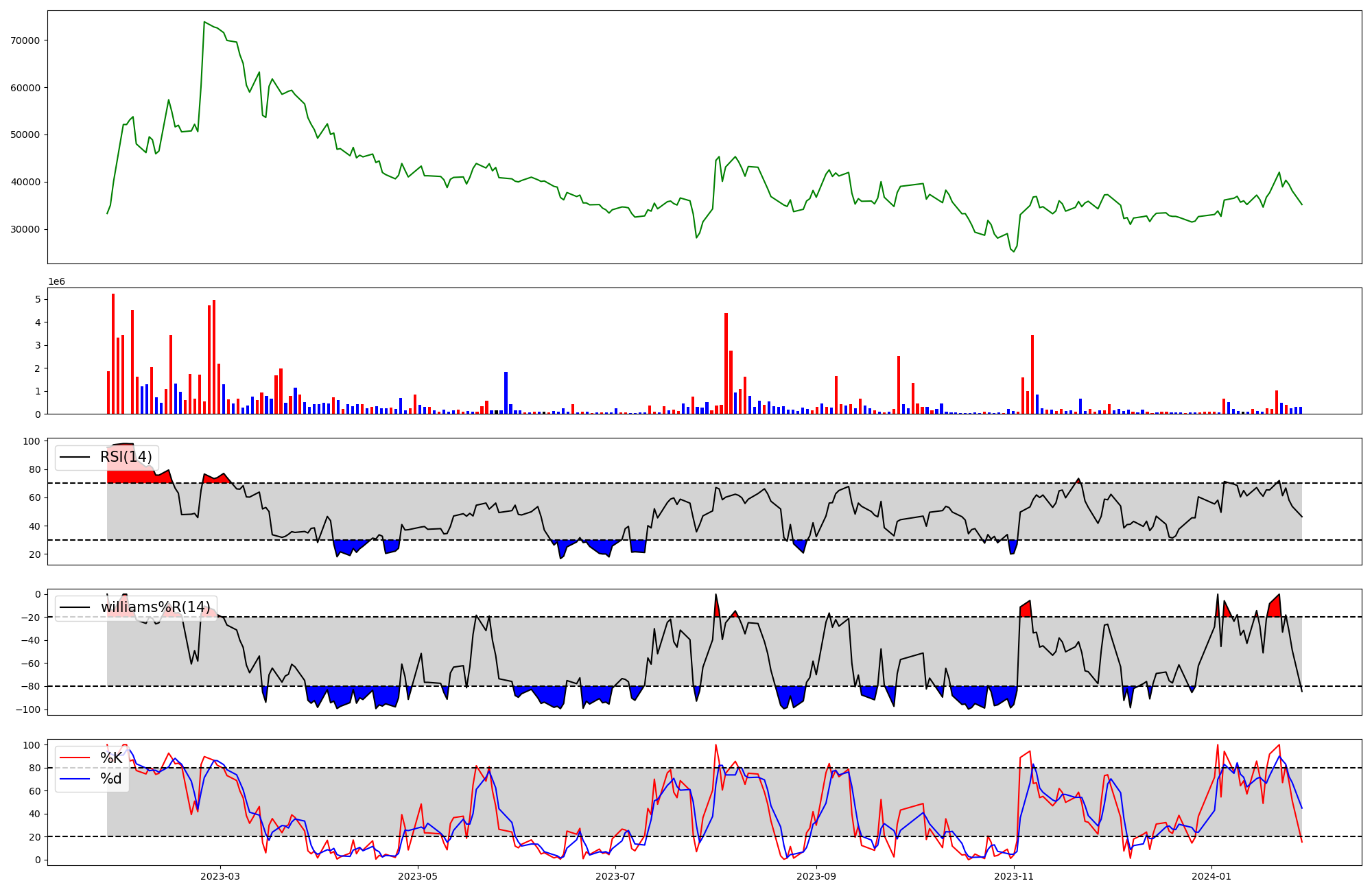1372x892 pixels.
Task: Select the 2023-09 date tick label
Action: (x=816, y=876)
